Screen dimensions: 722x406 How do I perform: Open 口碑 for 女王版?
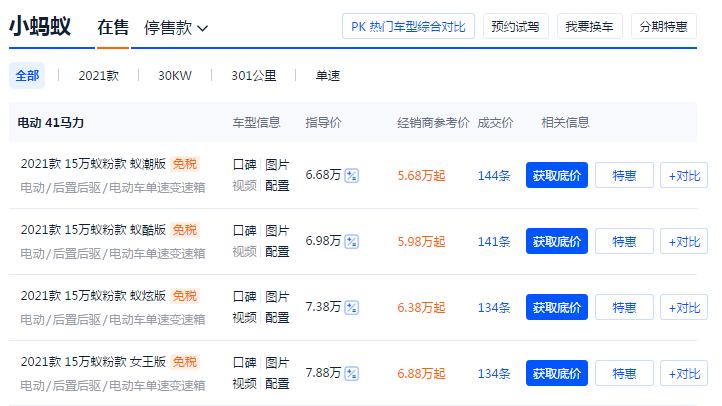tap(245, 363)
